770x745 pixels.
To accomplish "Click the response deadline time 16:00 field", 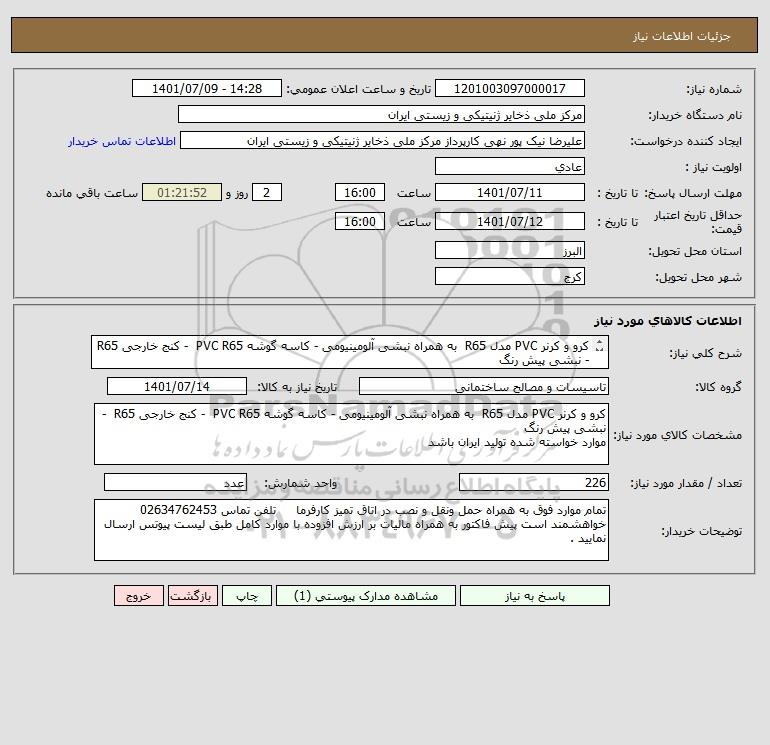I will point(359,193).
